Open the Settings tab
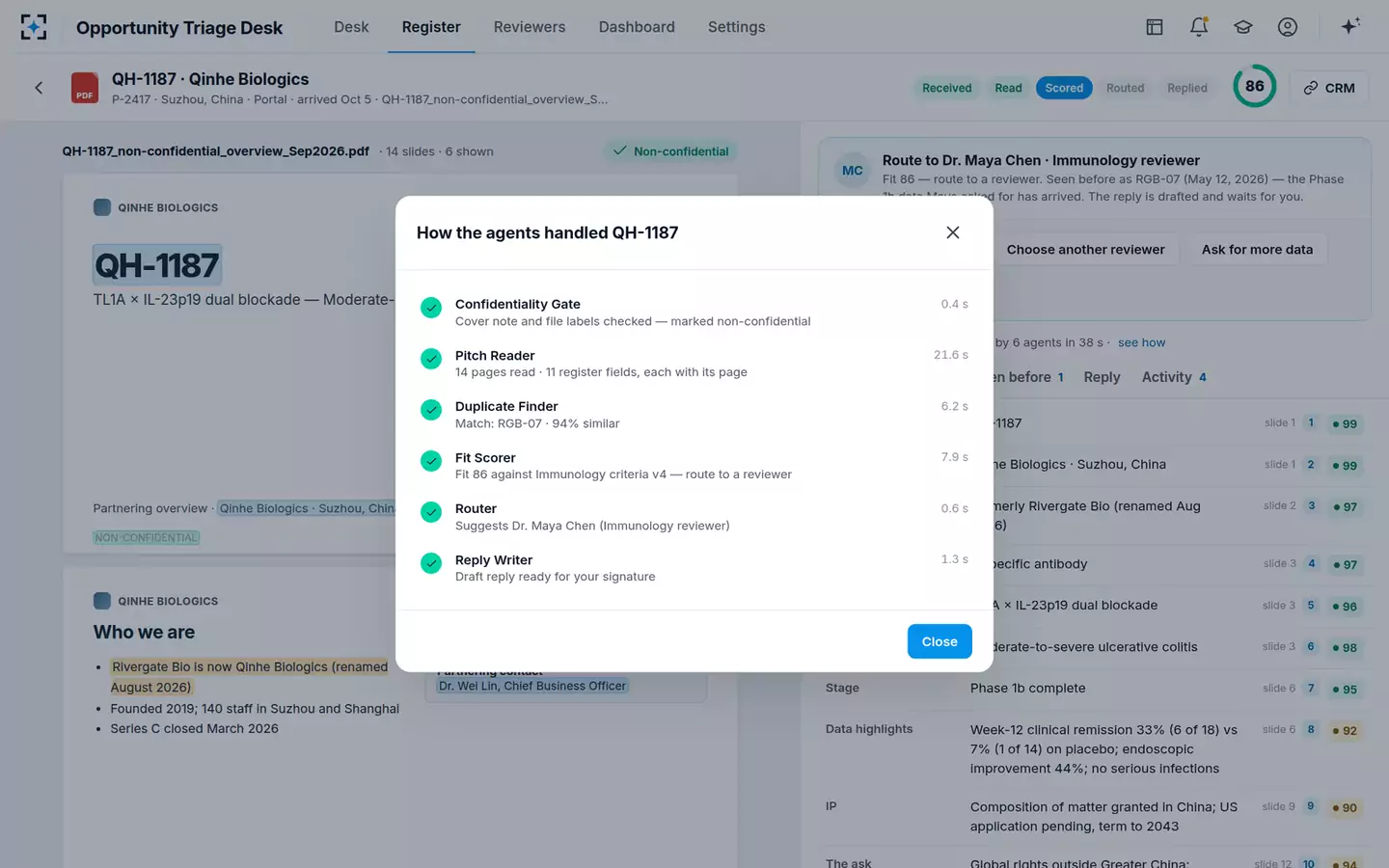Image resolution: width=1389 pixels, height=868 pixels. (x=736, y=27)
